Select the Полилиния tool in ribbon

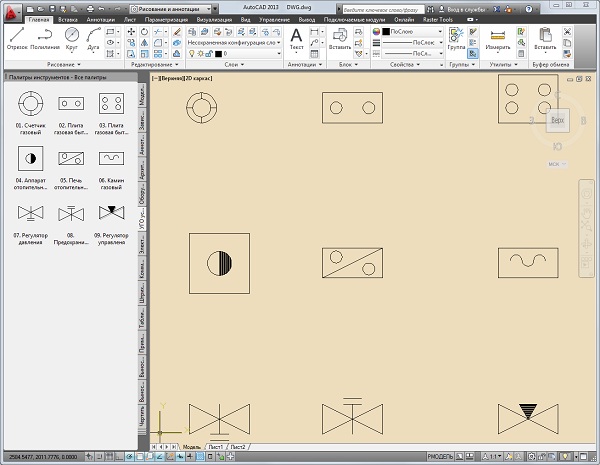[44, 37]
